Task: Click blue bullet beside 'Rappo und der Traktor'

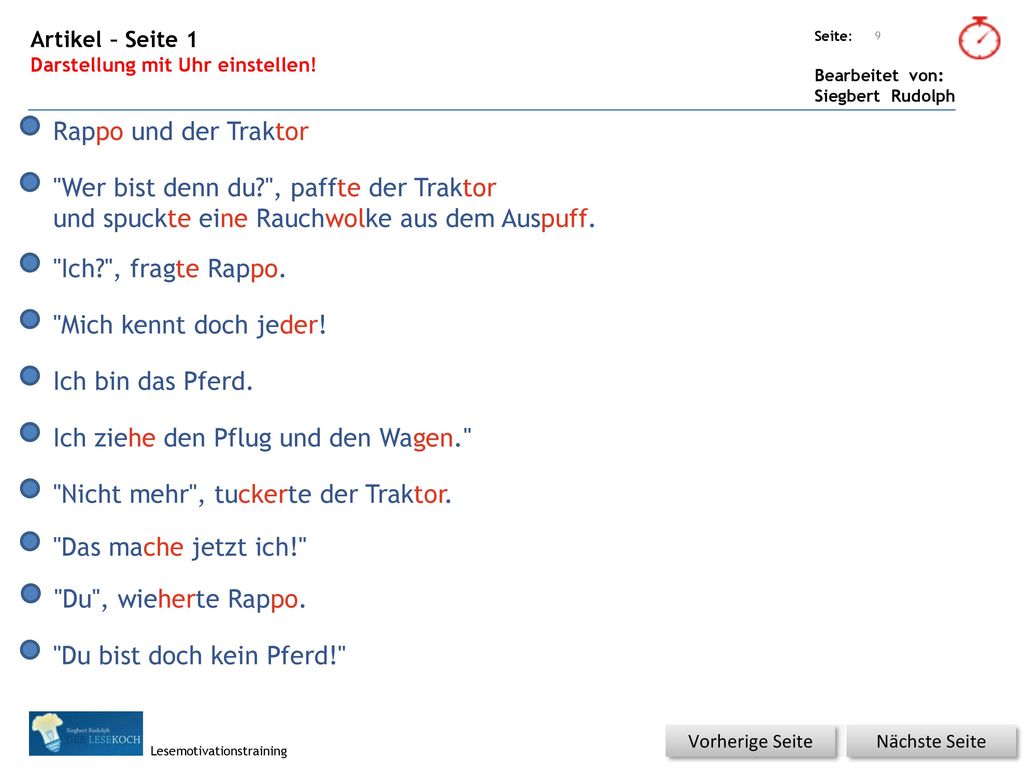Action: (x=30, y=125)
